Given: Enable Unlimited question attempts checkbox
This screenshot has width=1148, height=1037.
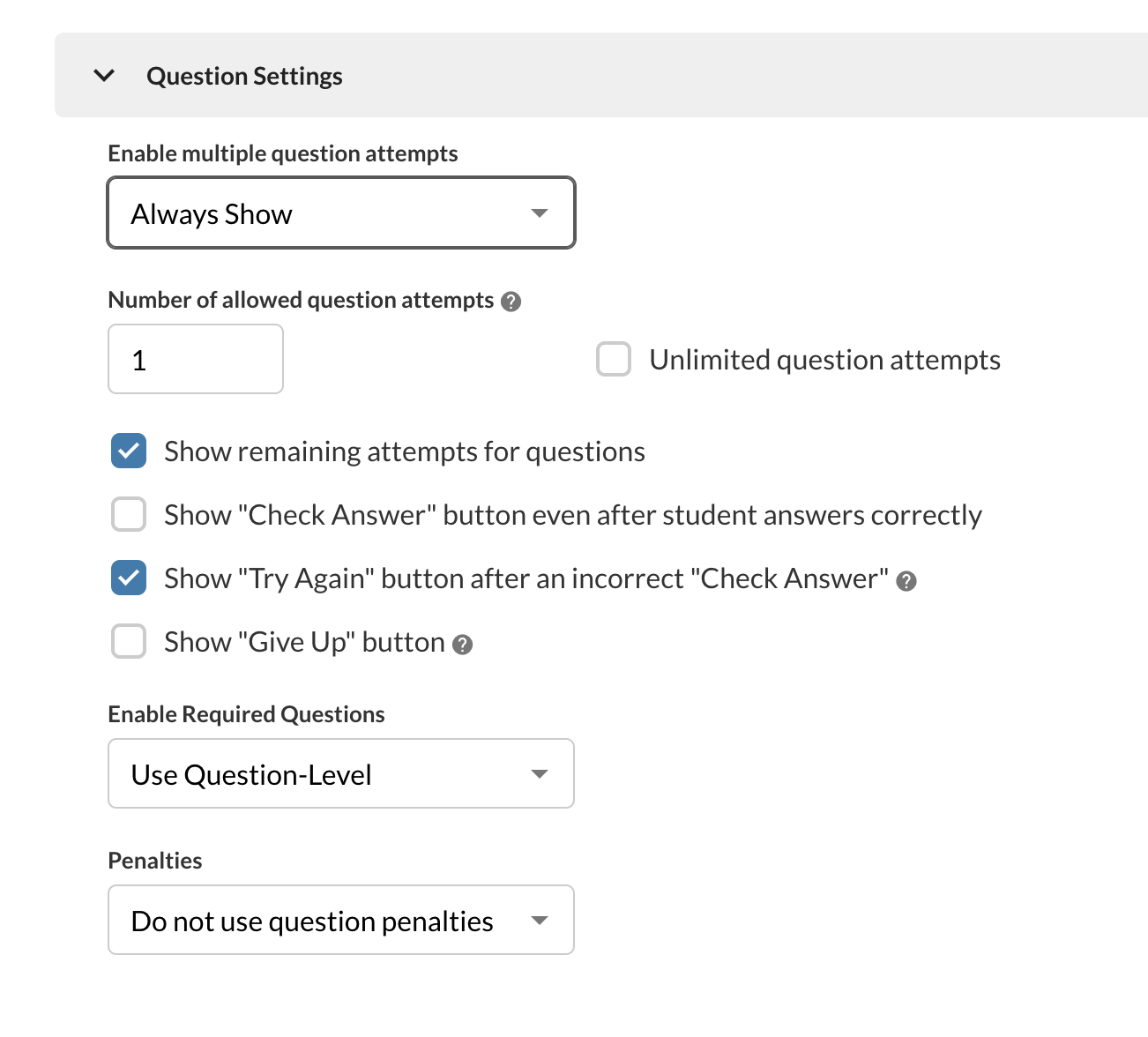Looking at the screenshot, I should click(x=614, y=360).
